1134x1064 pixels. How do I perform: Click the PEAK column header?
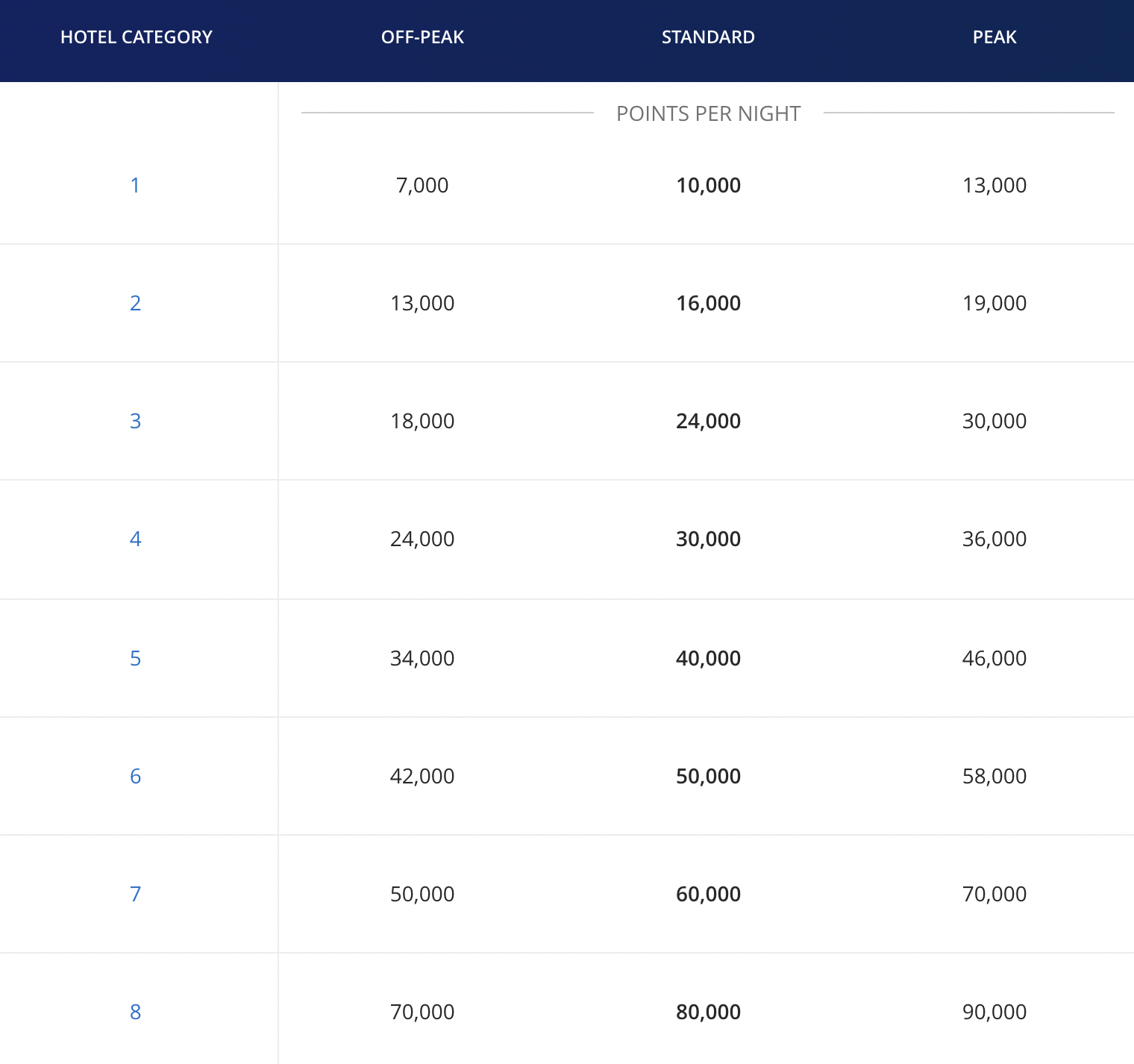click(x=994, y=37)
